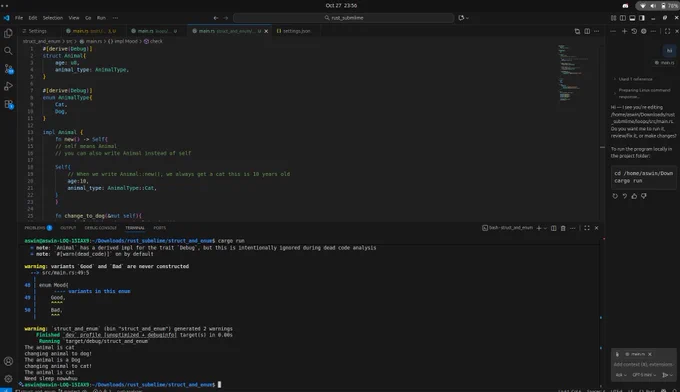The image size is (680, 392).
Task: Switch to the Ports panel tab
Action: (160, 228)
